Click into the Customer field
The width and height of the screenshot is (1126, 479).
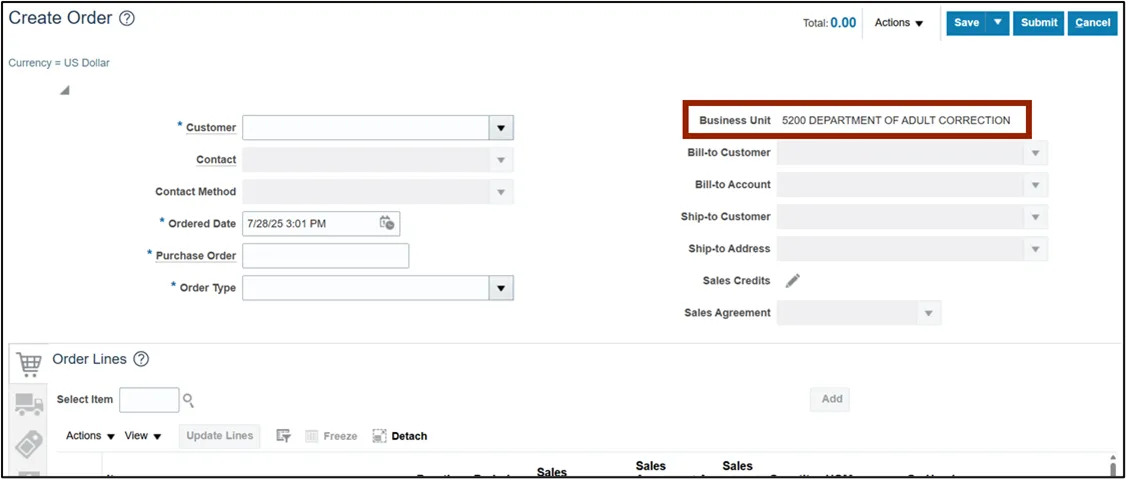pos(366,128)
